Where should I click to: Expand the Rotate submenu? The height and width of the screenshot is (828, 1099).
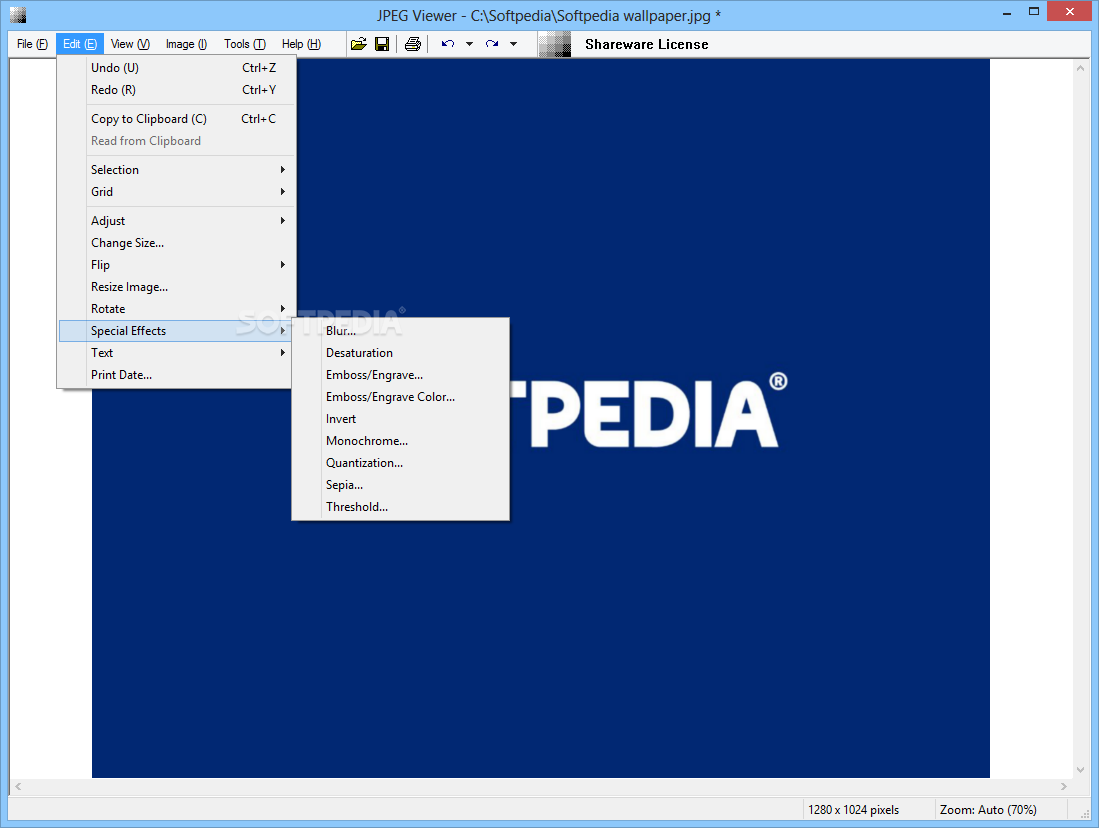coord(177,309)
